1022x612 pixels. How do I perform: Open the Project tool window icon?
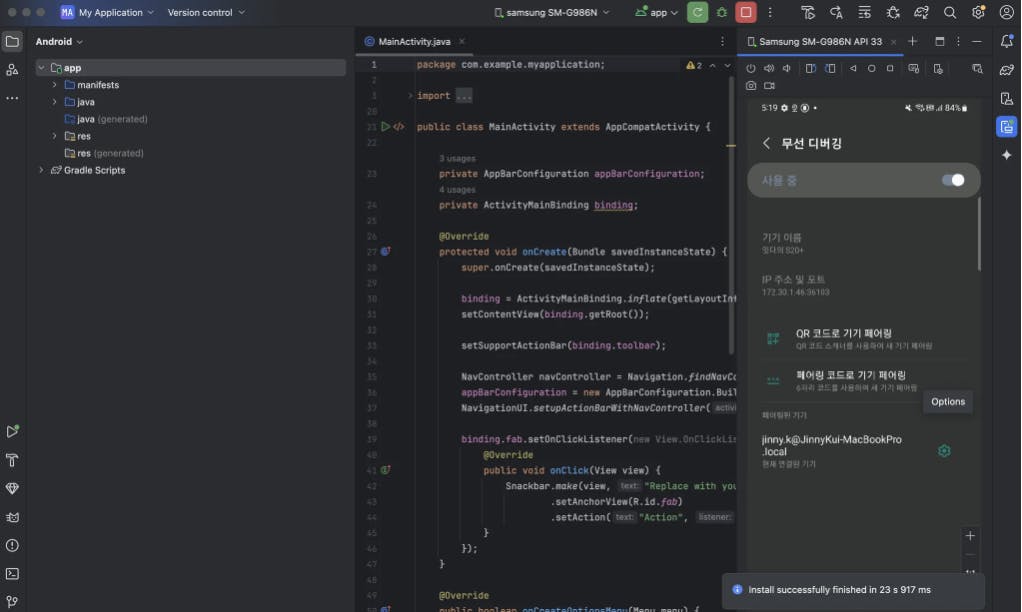coord(12,42)
